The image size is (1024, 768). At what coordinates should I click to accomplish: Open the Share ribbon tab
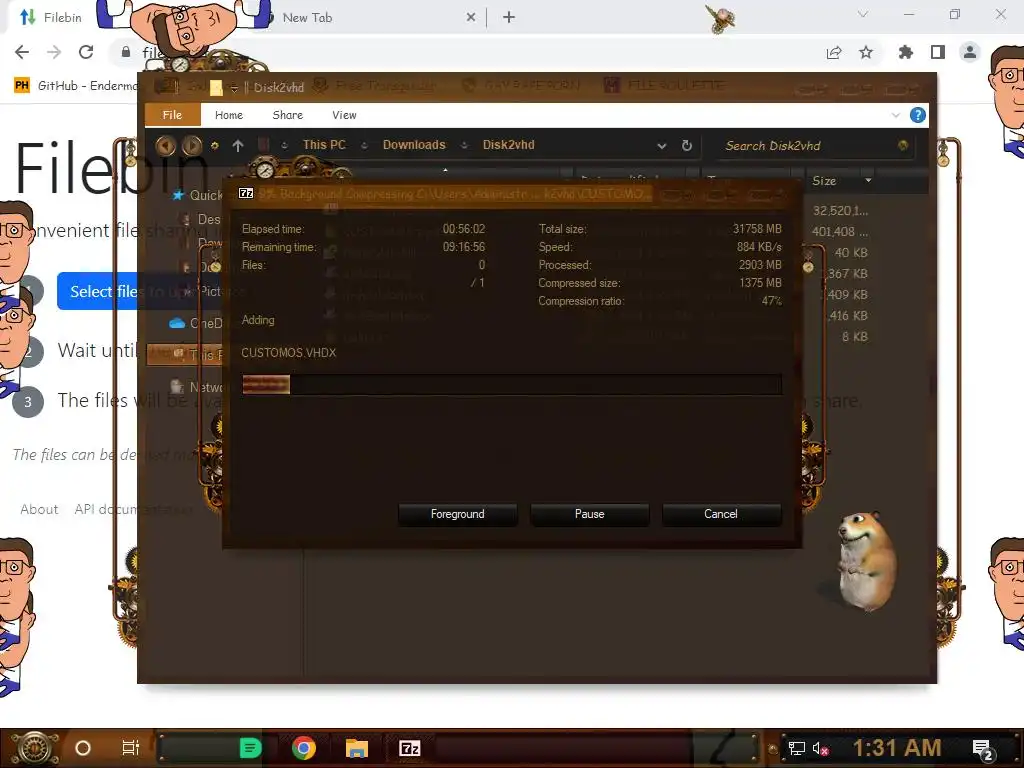pos(287,115)
